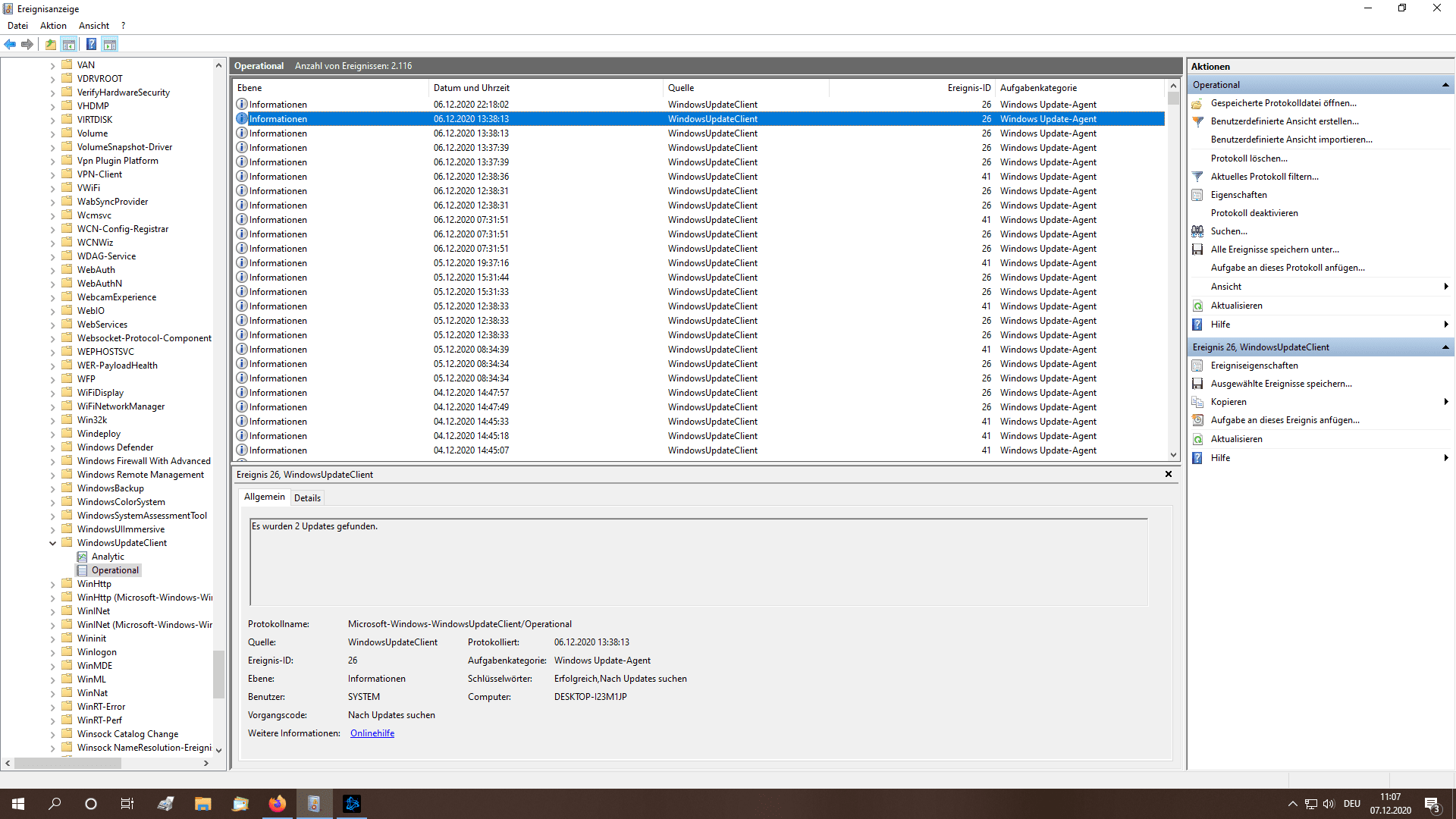Select the Analytic log tree icon
1456x819 pixels.
tap(82, 557)
